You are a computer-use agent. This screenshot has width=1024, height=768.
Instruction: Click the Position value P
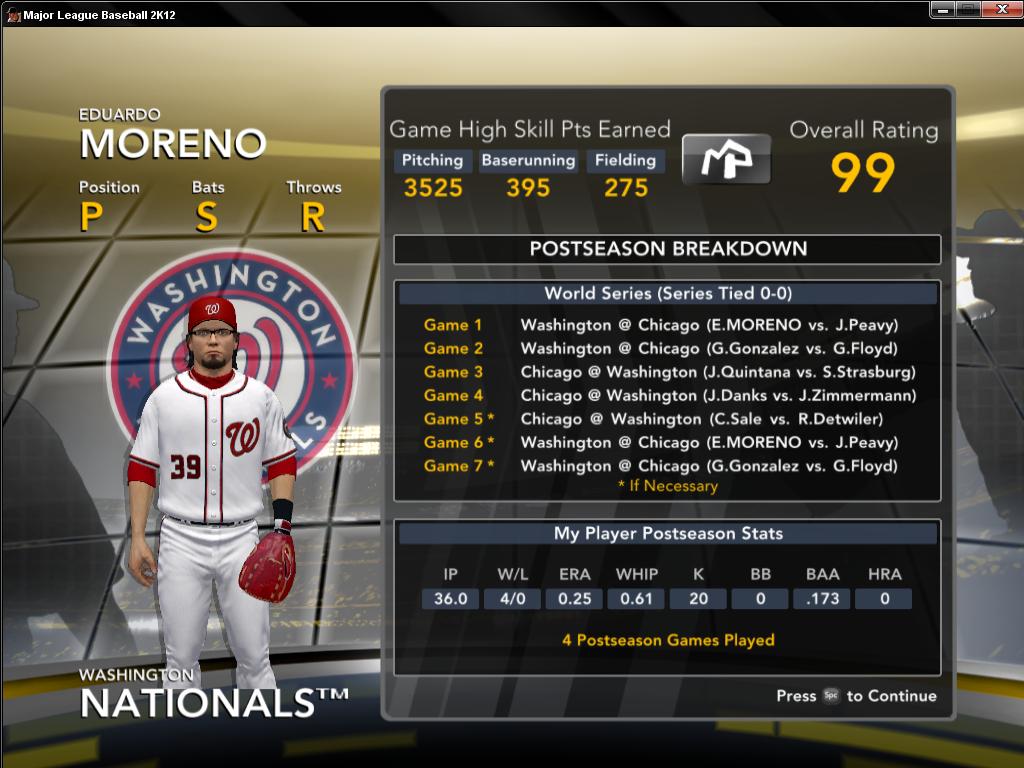(91, 217)
